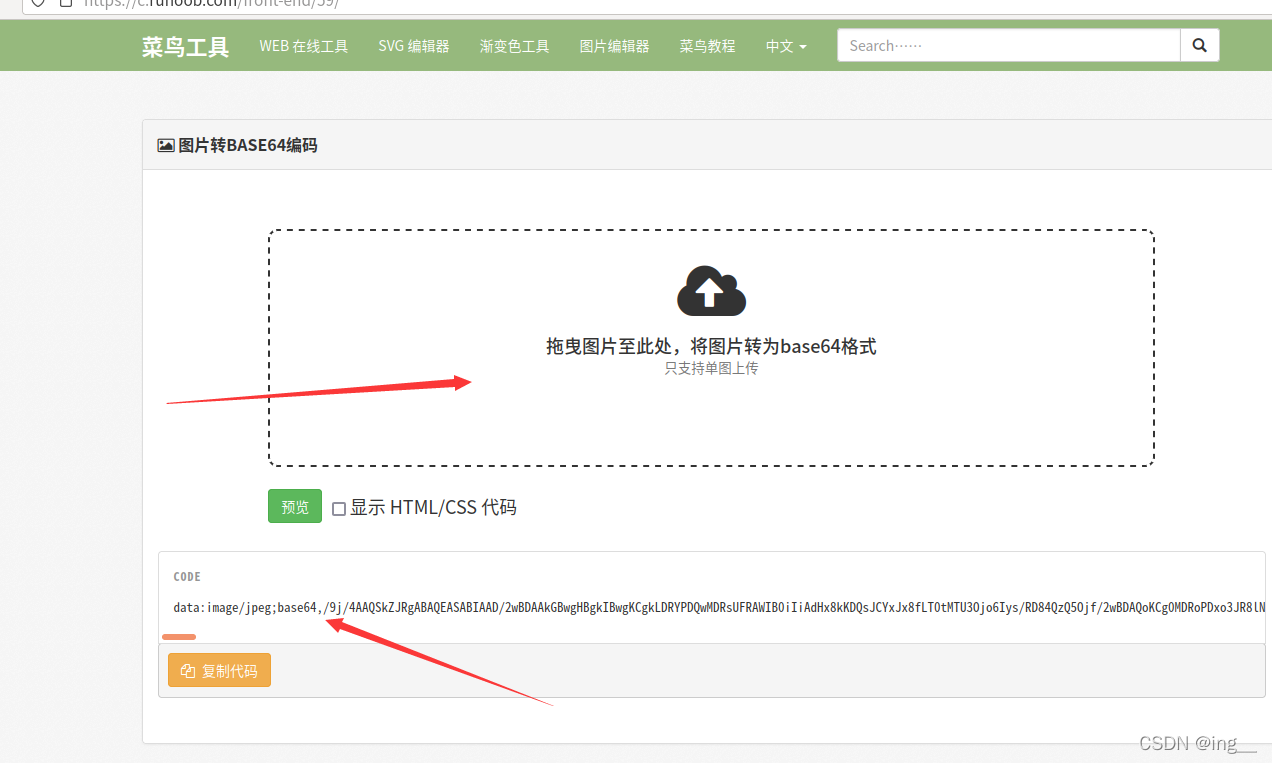1272x763 pixels.
Task: Click the horizontal scrollbar under the code
Action: click(x=179, y=637)
